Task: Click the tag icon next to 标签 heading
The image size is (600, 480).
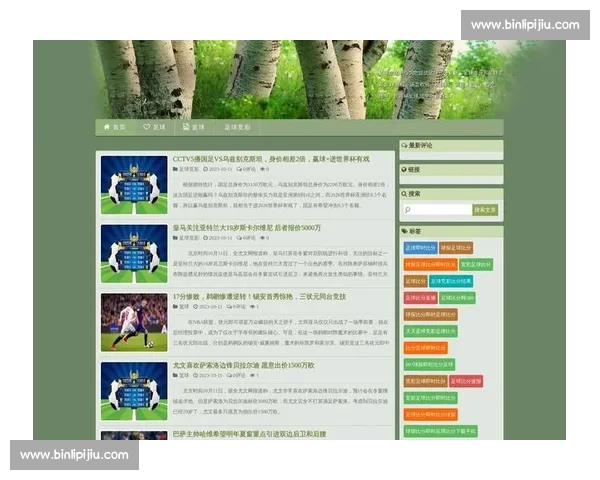Action: coord(404,231)
